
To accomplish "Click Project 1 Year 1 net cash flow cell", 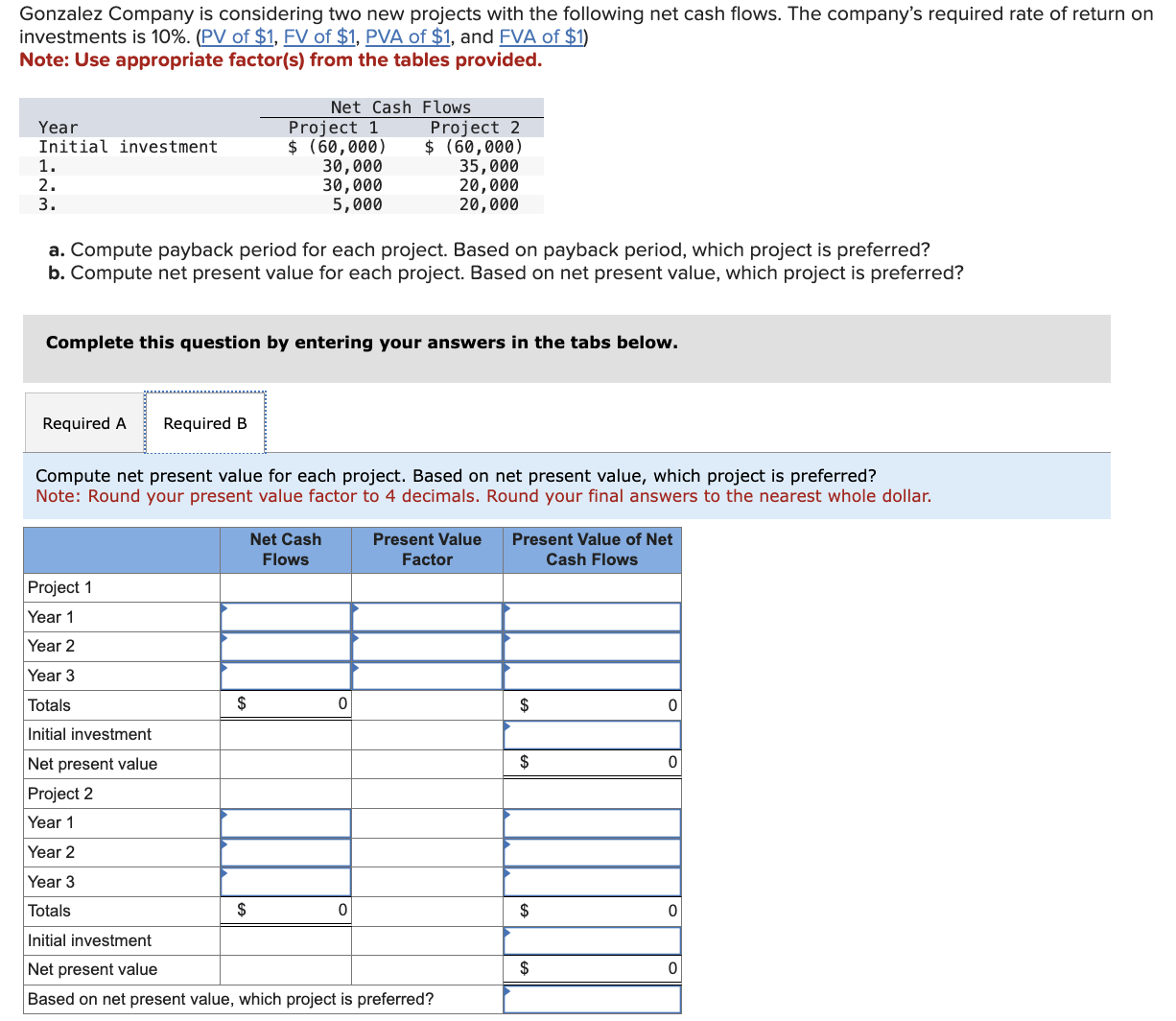I will click(285, 616).
